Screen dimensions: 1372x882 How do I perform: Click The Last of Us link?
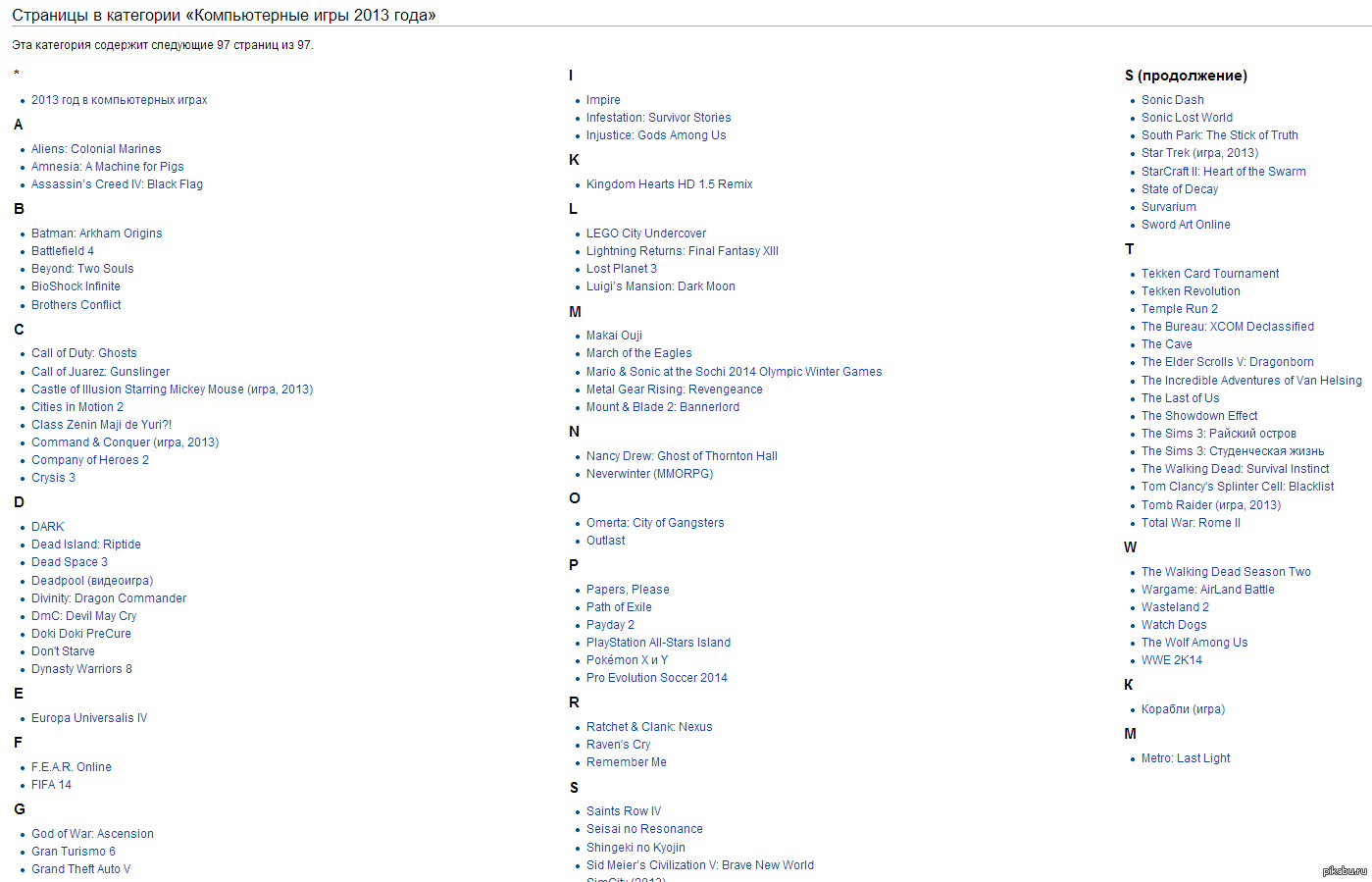[x=1181, y=398]
